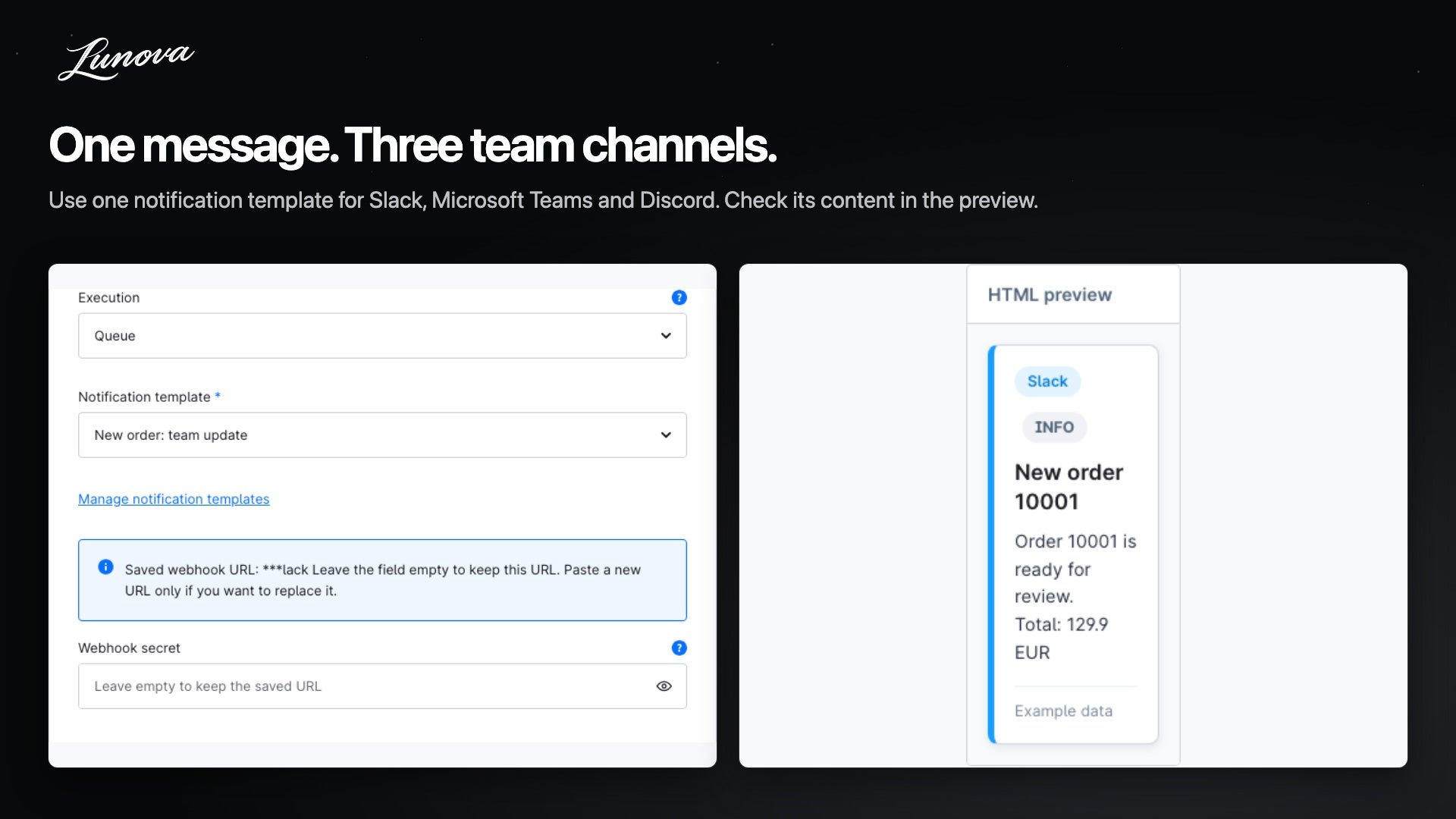
Task: Click the 'Total: 129.9 EUR' preview text
Action: [x=1062, y=639]
